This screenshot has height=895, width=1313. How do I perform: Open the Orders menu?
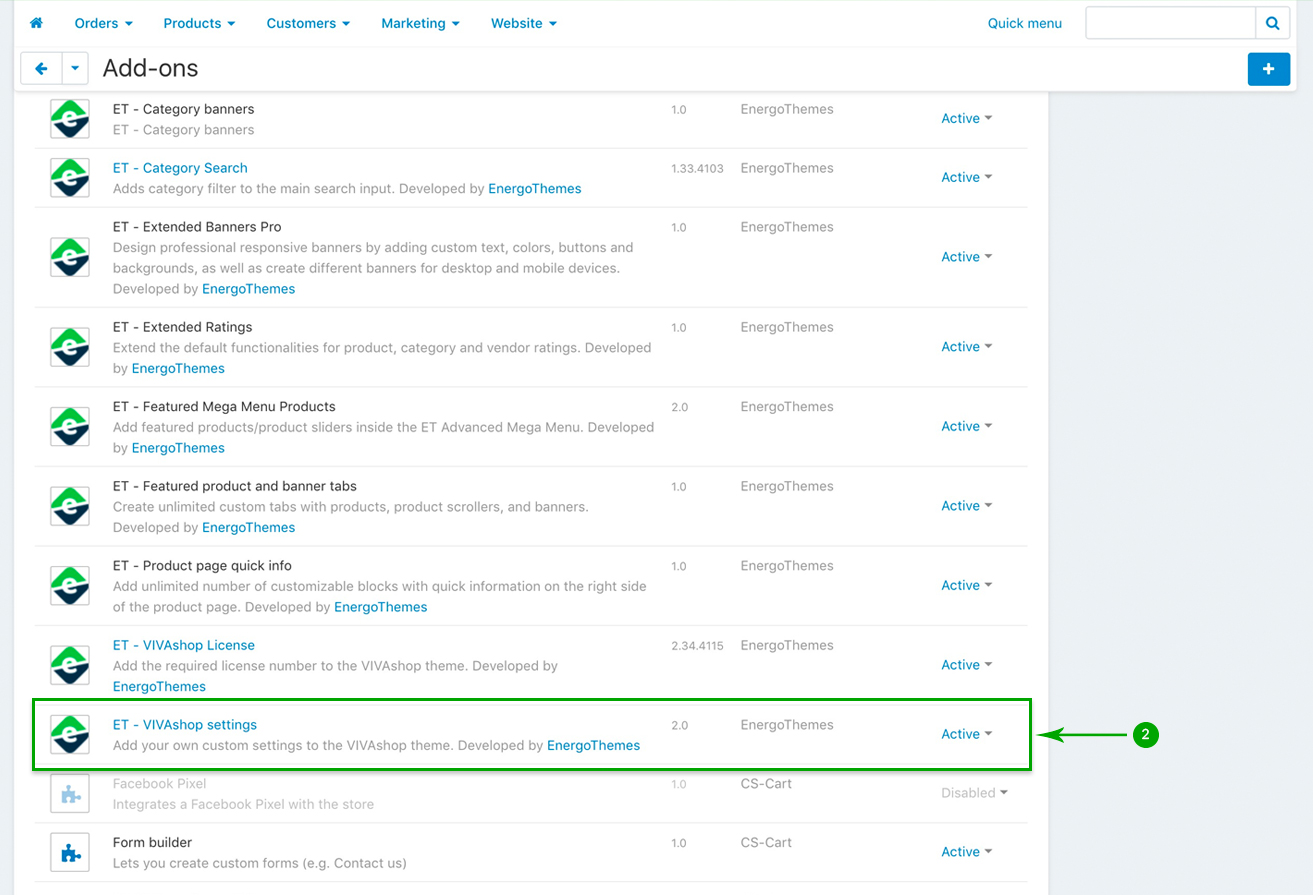coord(104,23)
